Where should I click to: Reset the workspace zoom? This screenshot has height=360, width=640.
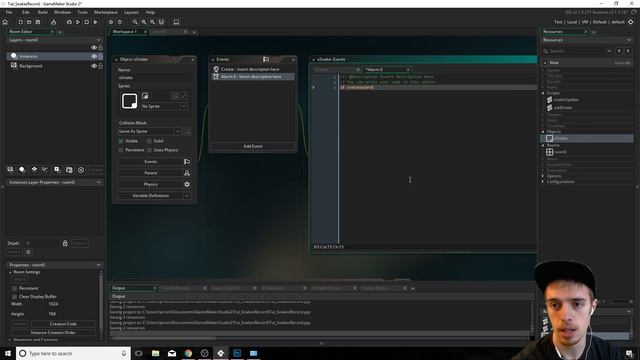pyautogui.click(x=152, y=22)
